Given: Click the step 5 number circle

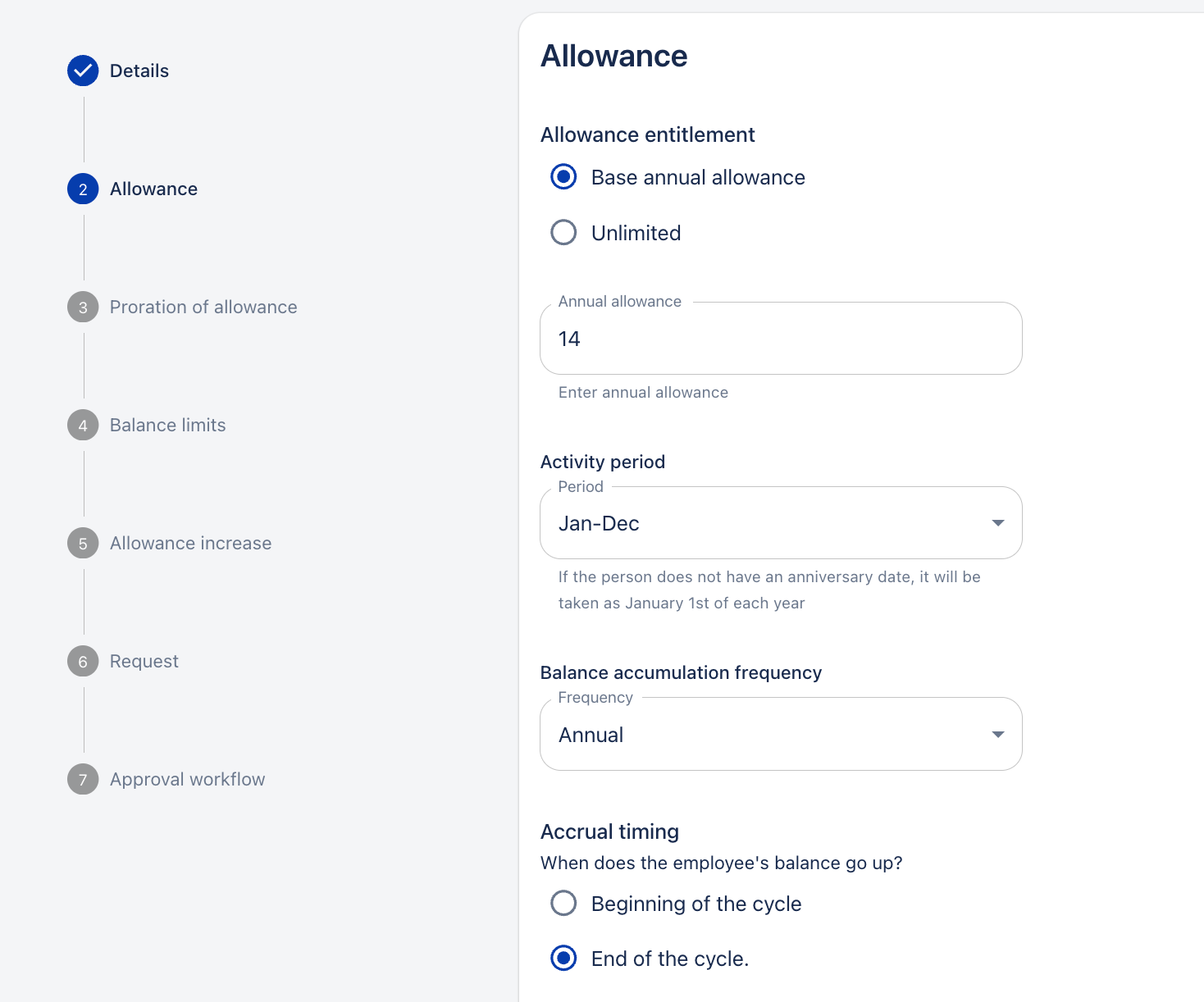Looking at the screenshot, I should pos(83,543).
